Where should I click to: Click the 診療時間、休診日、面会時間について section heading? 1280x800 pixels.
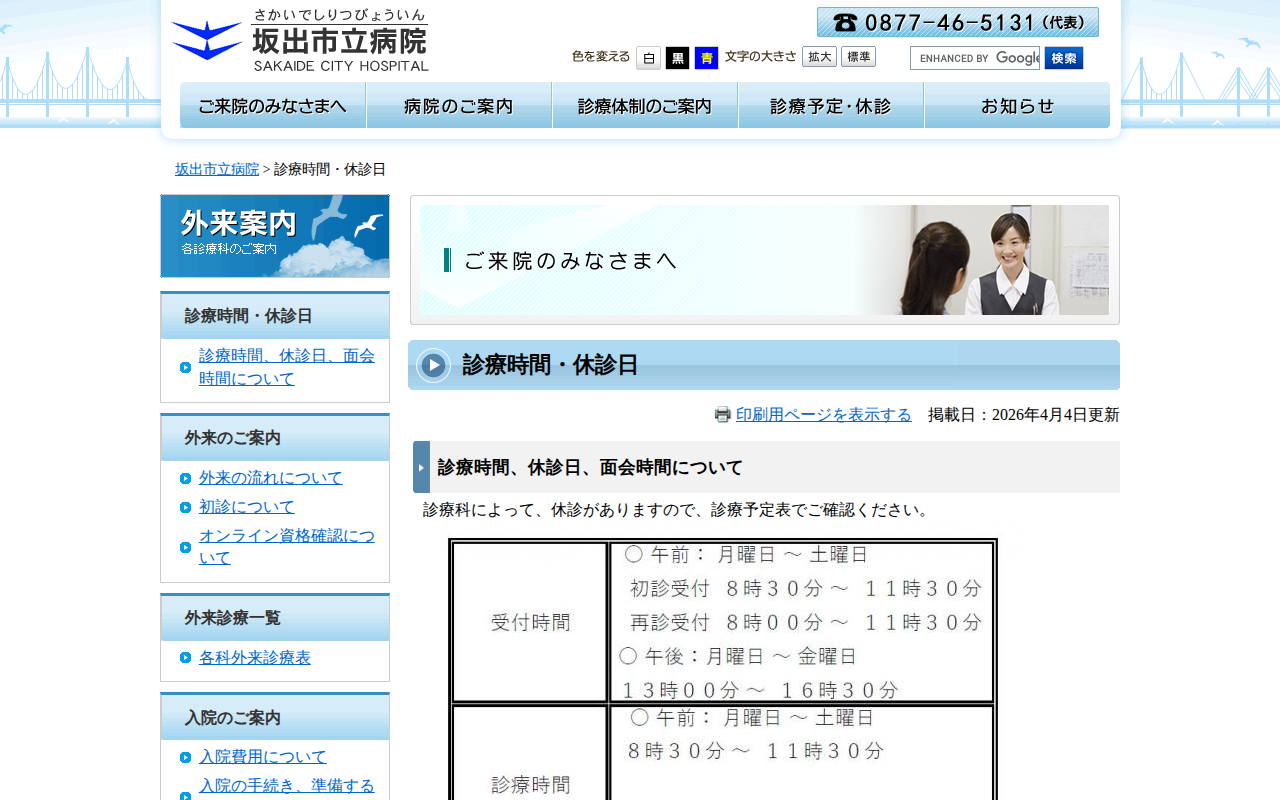[766, 467]
